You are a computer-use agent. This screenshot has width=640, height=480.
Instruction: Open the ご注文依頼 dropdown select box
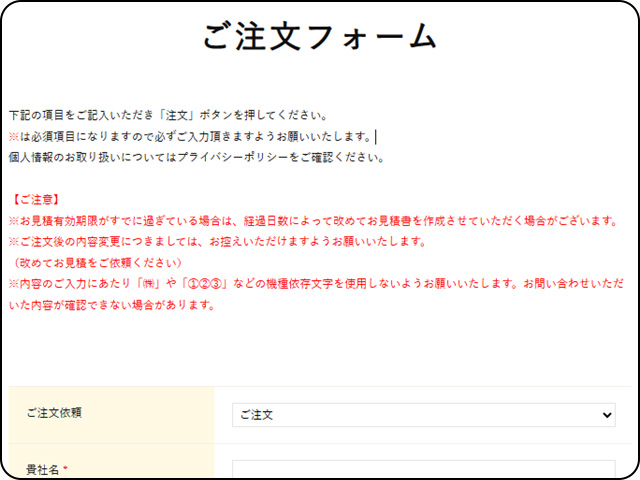pos(423,415)
